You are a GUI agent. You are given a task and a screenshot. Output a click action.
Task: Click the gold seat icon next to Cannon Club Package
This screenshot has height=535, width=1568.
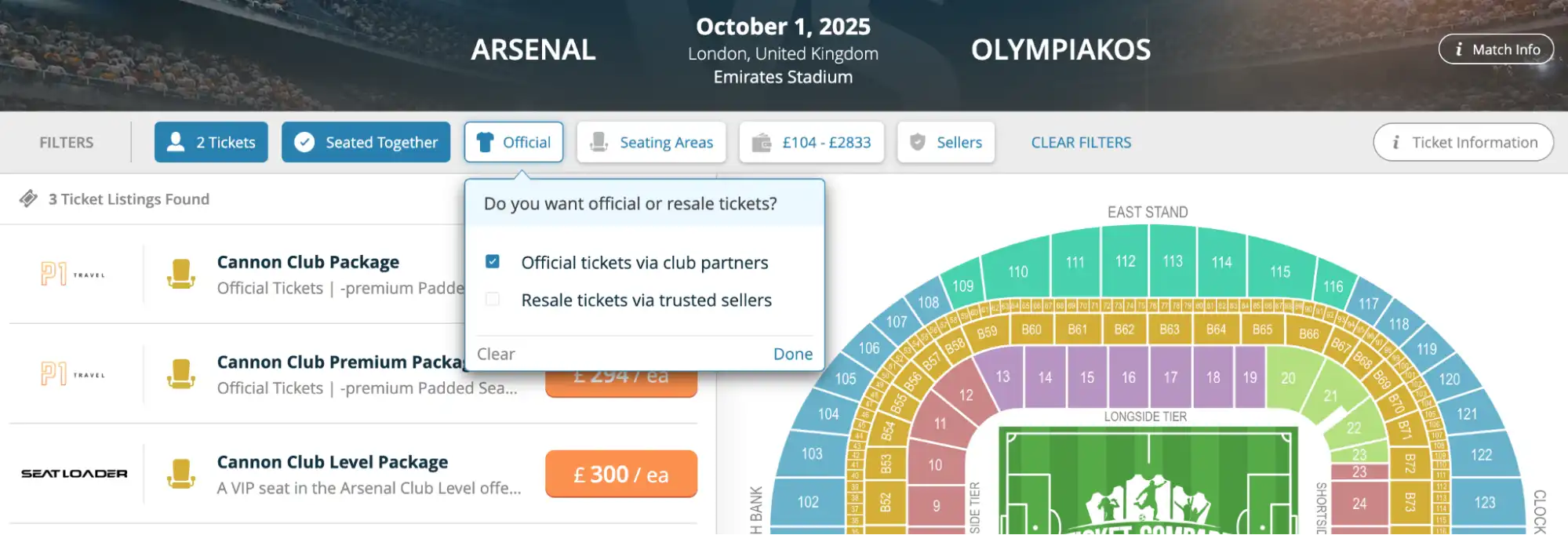pyautogui.click(x=182, y=273)
